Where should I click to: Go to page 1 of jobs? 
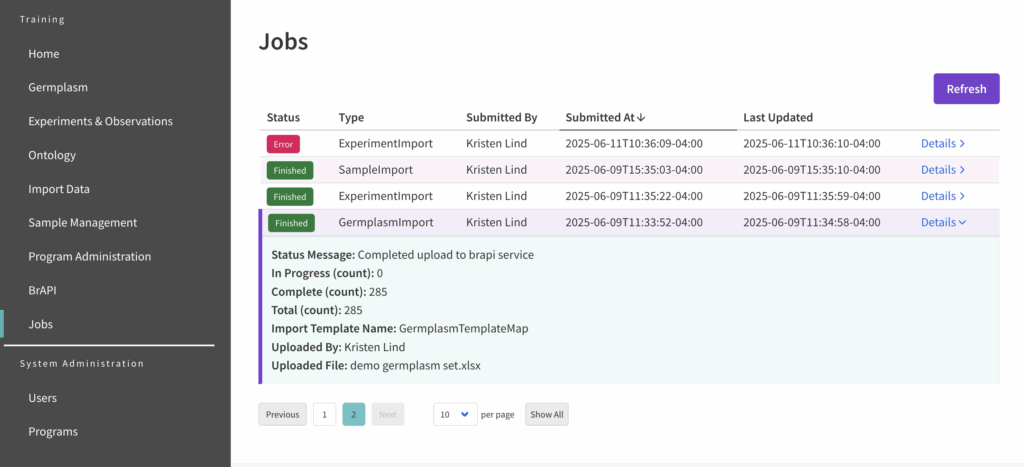(324, 414)
